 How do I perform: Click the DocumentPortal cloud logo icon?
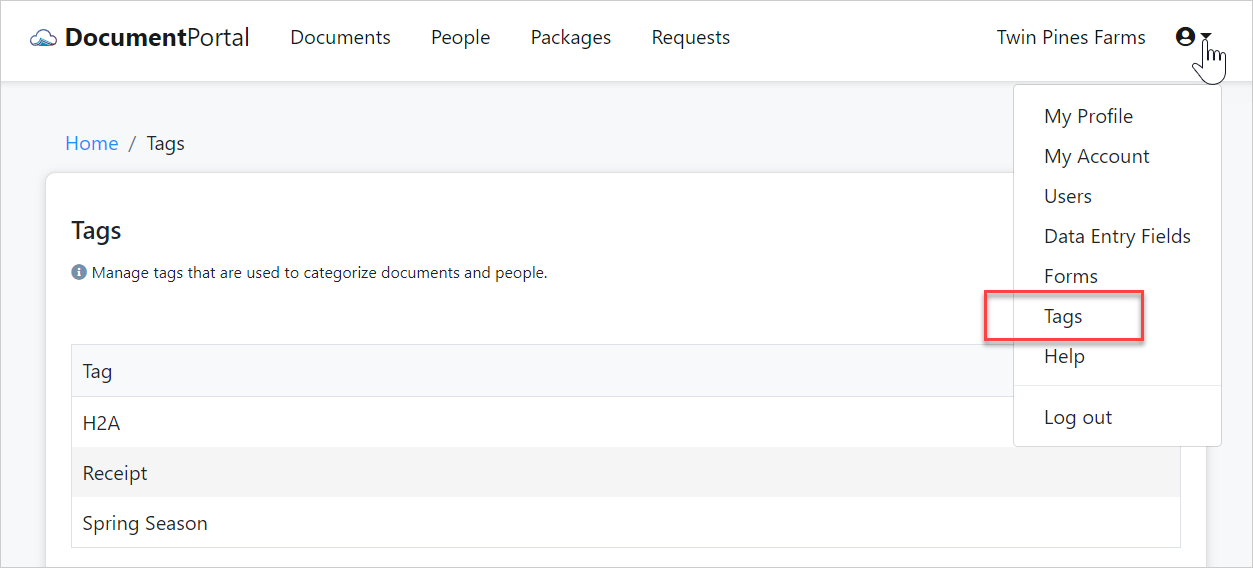click(44, 38)
